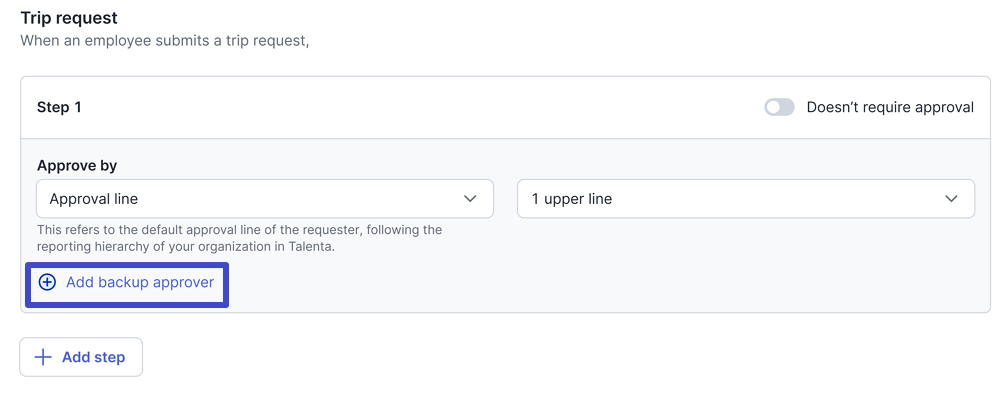Open the Approval line dropdown
The height and width of the screenshot is (393, 1008).
click(x=265, y=199)
